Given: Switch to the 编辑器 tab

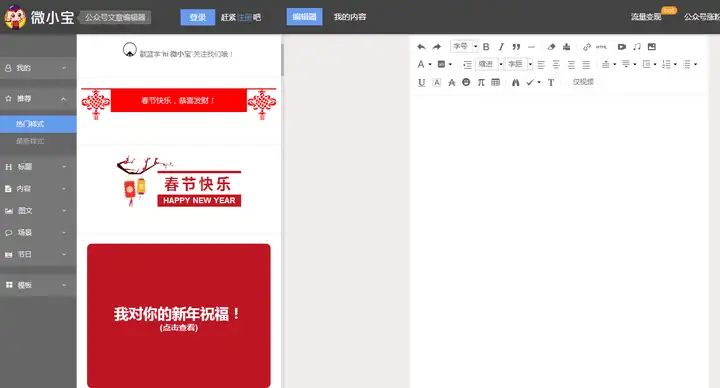Looking at the screenshot, I should click(x=304, y=17).
